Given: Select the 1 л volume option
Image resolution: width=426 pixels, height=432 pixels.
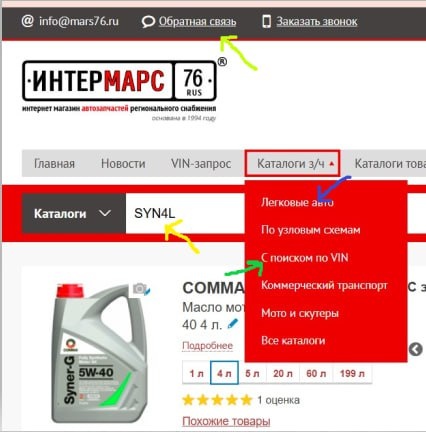Looking at the screenshot, I should click(196, 373).
